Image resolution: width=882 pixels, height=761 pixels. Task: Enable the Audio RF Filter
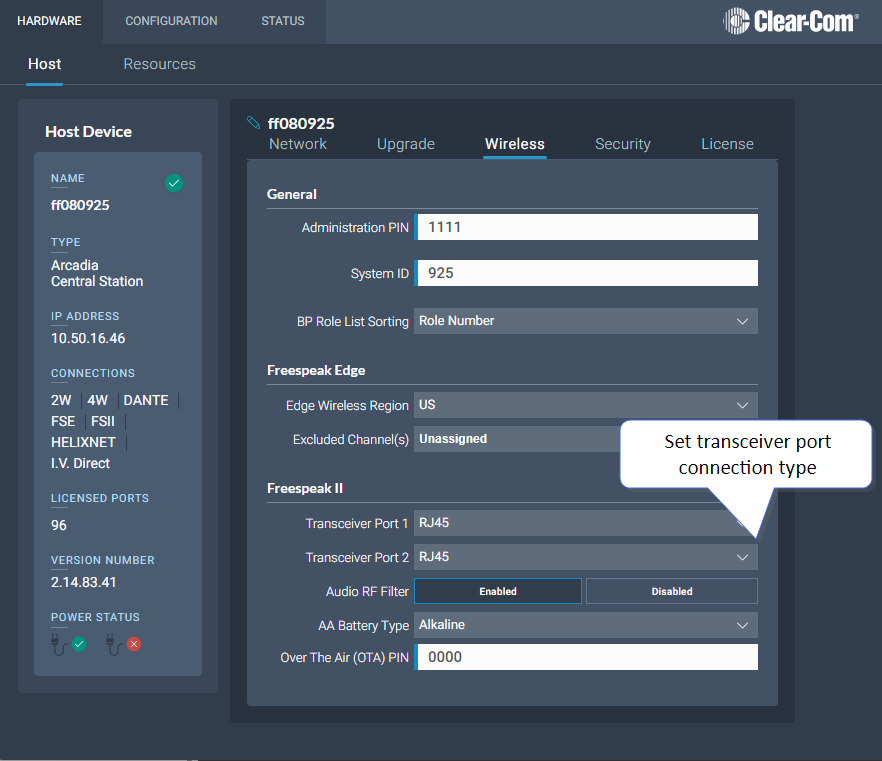tap(498, 591)
